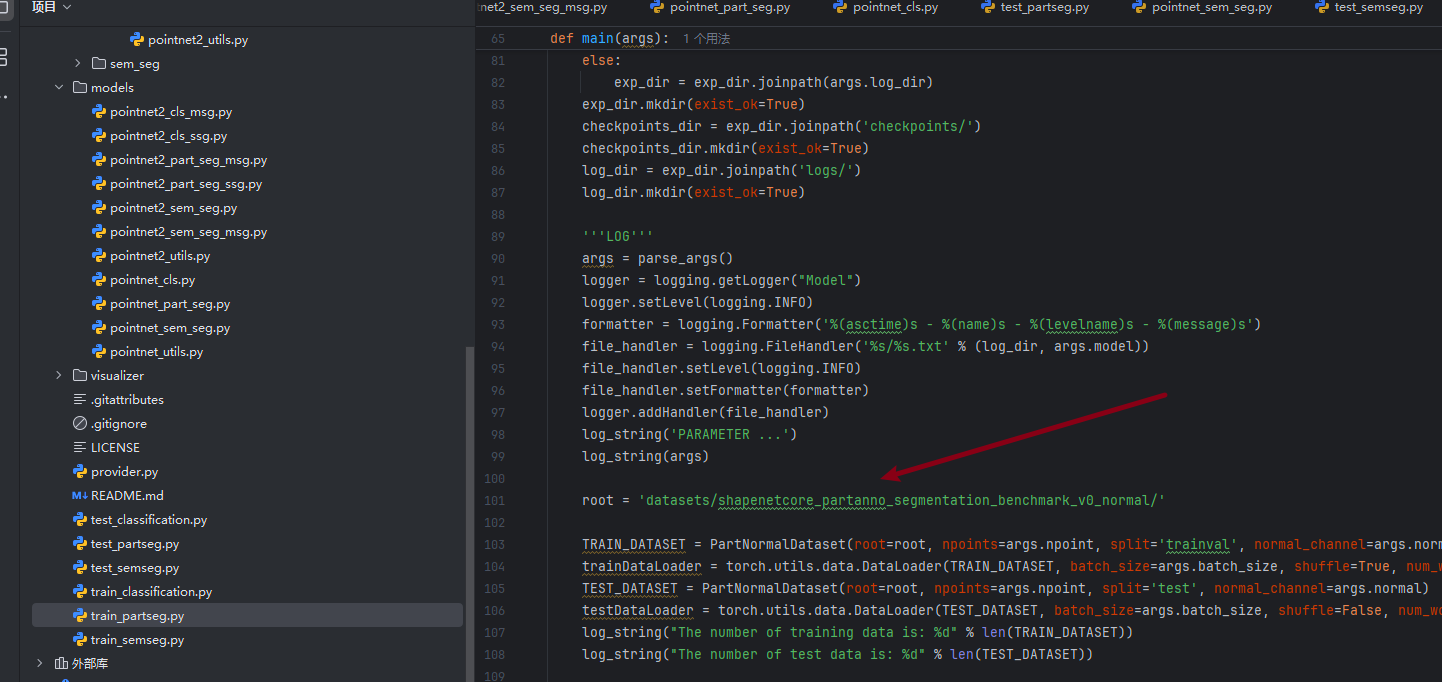Screen dimensions: 1442x682
Task: Click logger.setLevel(logging.INFO) line
Action: click(x=698, y=302)
